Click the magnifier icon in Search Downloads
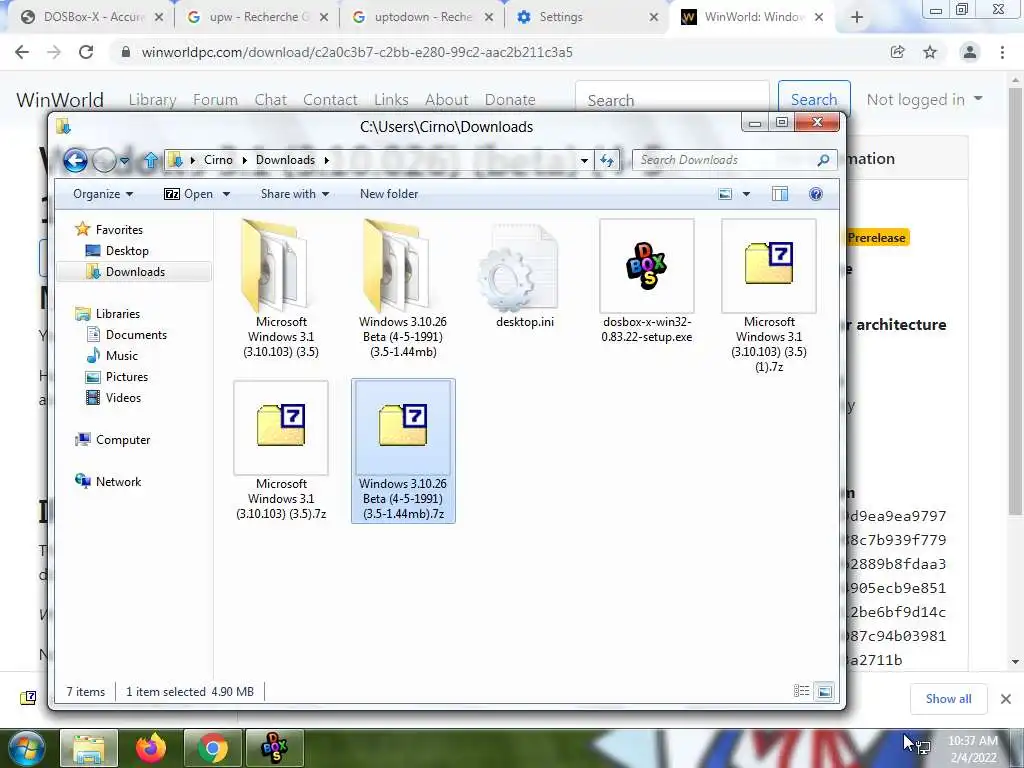 coord(824,160)
